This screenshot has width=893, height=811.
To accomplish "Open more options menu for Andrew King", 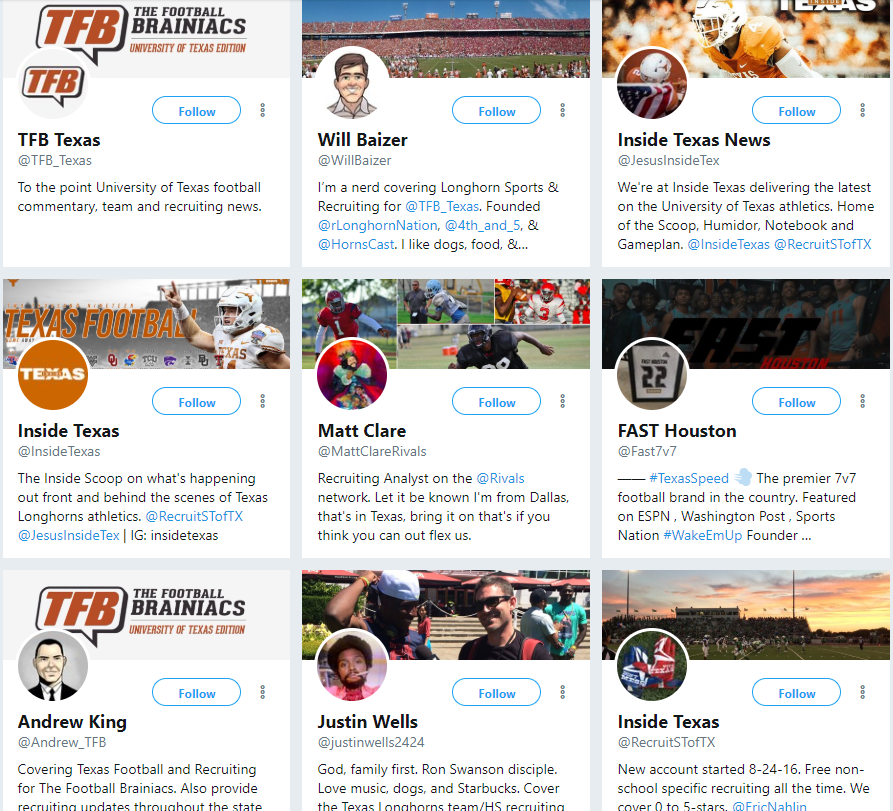I will point(263,693).
